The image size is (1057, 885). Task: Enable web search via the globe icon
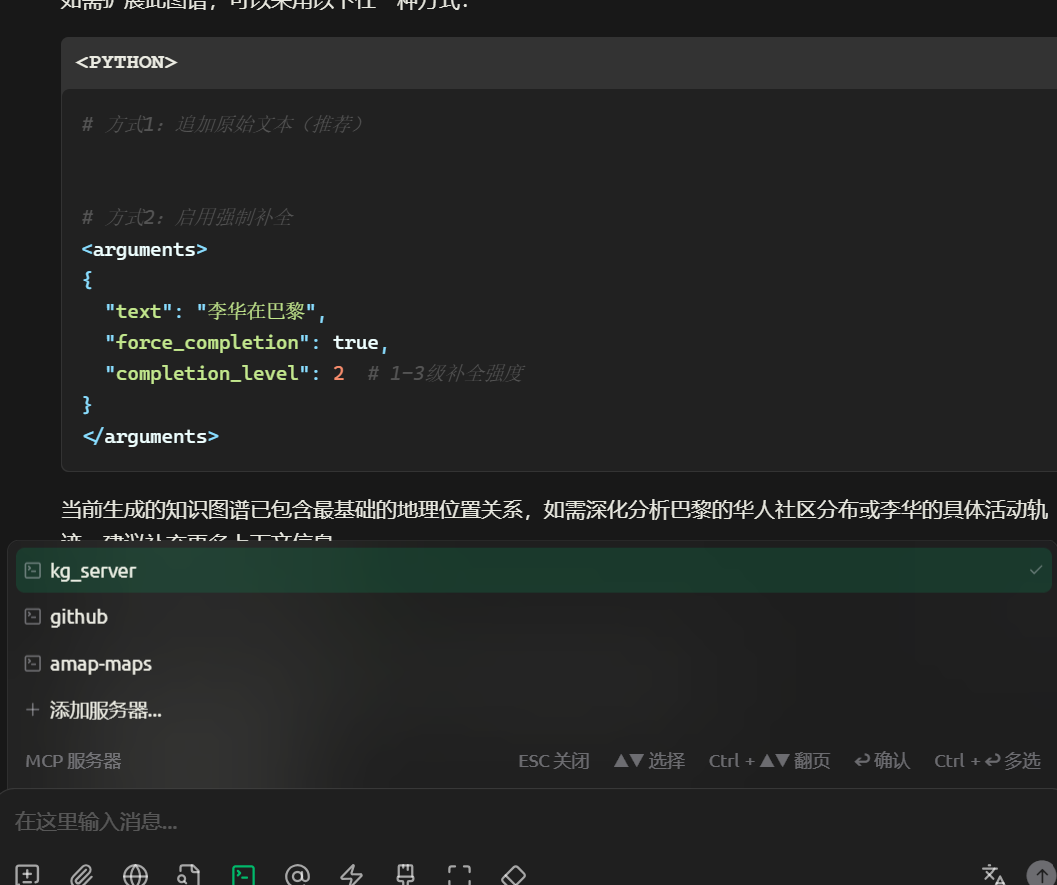point(135,874)
